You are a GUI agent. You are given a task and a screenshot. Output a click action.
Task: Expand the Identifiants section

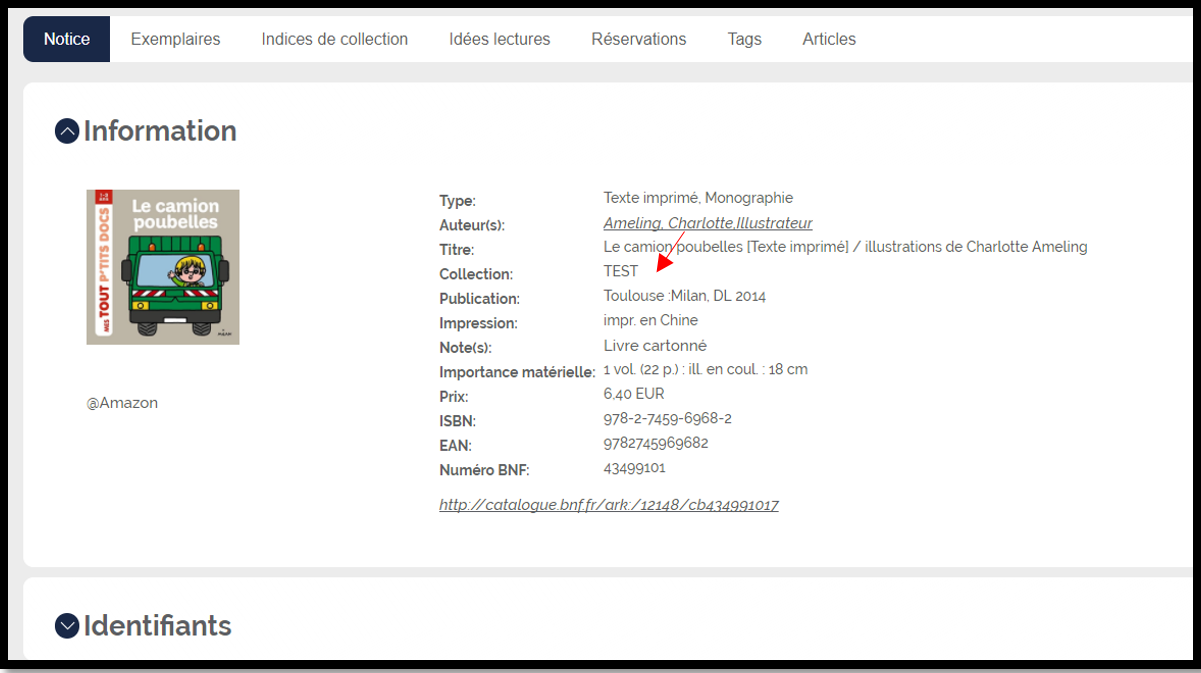(67, 626)
